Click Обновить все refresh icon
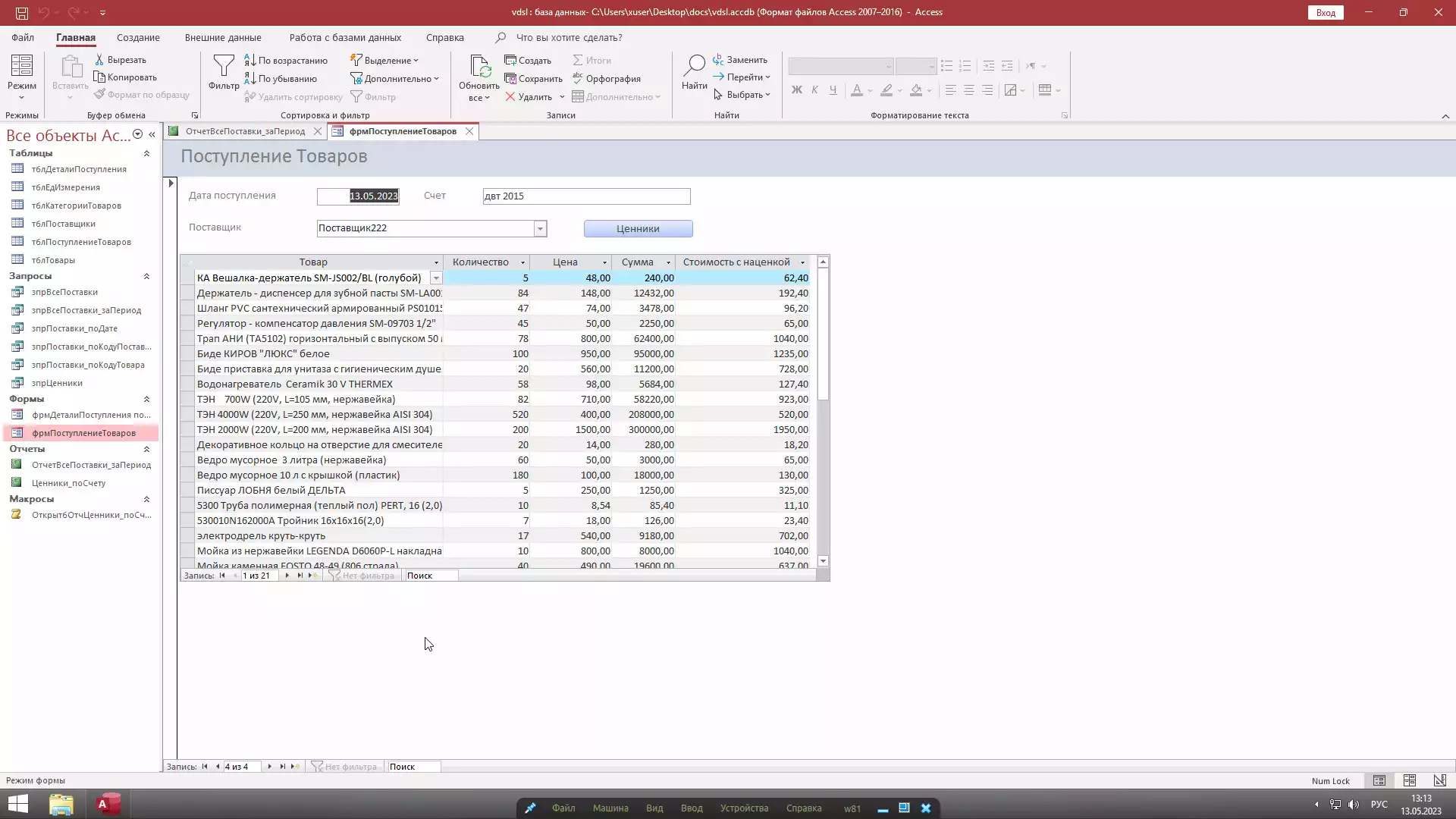Viewport: 1456px width, 819px height. click(x=479, y=67)
